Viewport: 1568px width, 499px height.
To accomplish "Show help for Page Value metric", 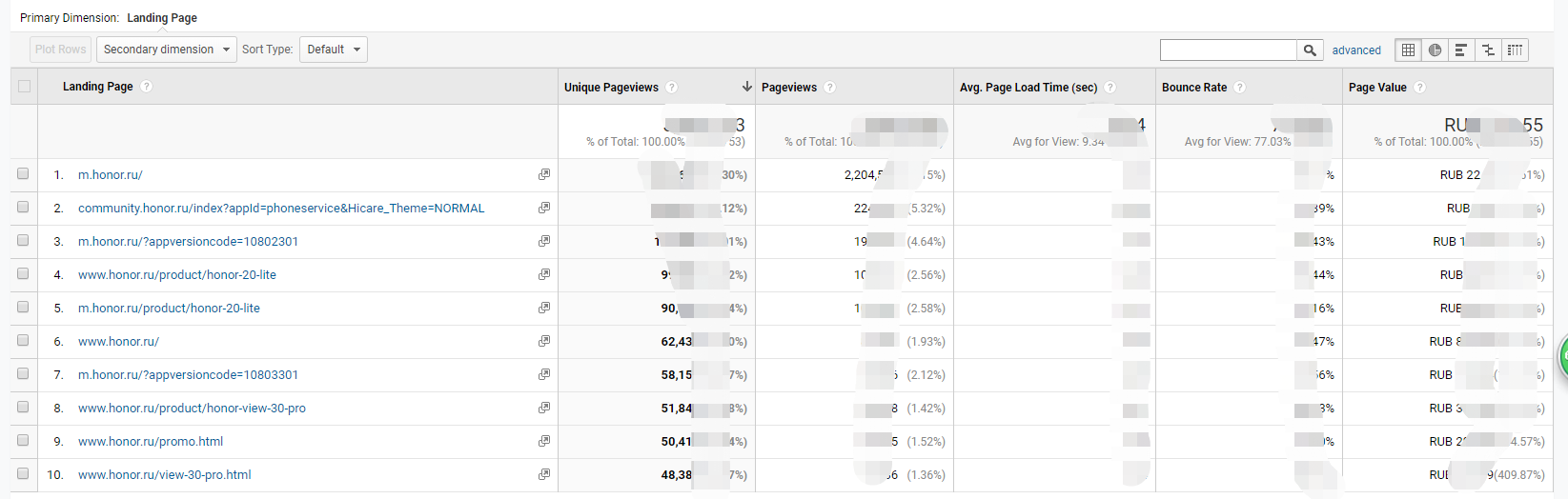I will 1420,88.
